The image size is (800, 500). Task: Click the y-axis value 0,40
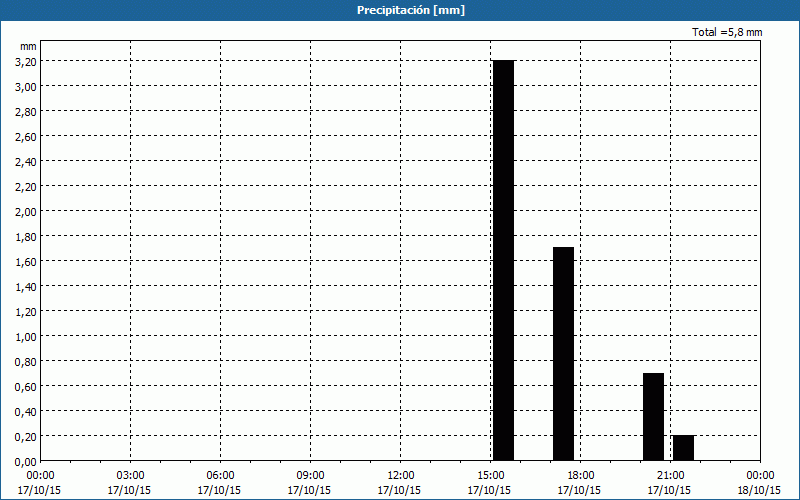(x=26, y=412)
